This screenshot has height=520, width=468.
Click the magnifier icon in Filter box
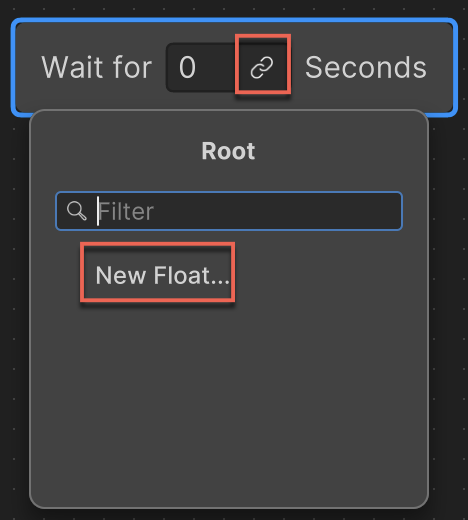click(77, 211)
